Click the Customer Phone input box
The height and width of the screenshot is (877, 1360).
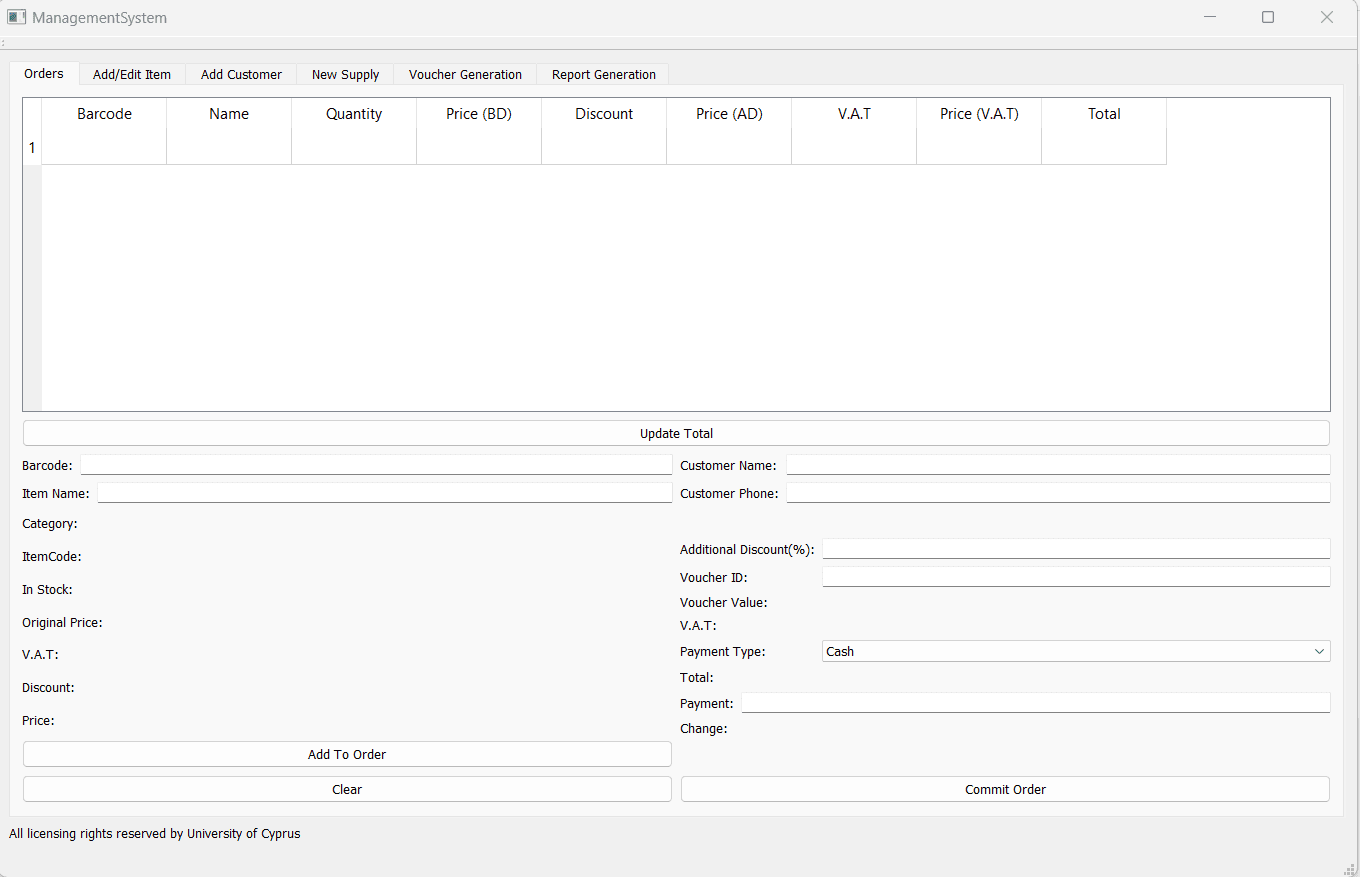tap(1057, 493)
